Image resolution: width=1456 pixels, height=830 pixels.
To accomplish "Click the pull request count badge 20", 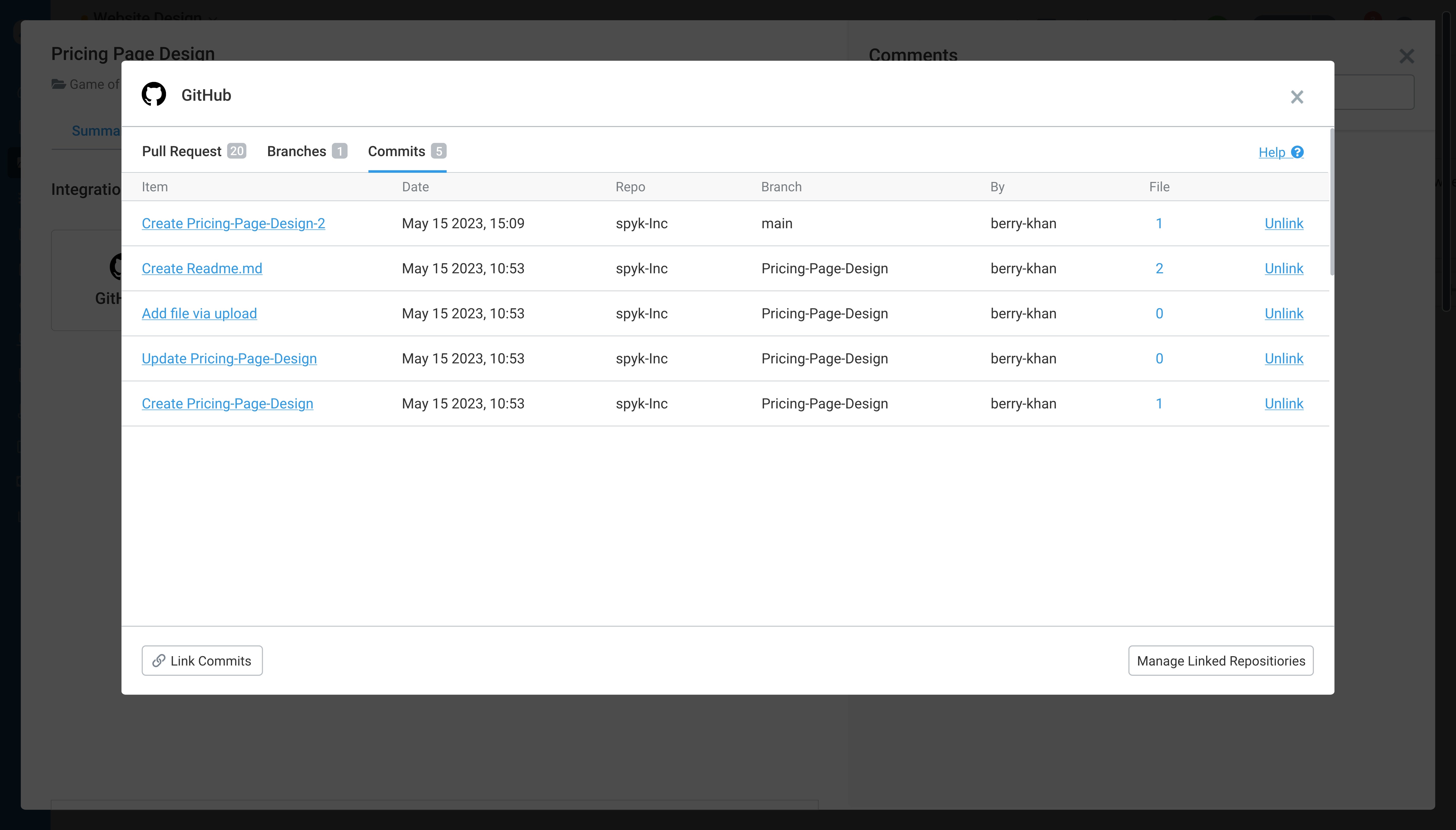I will click(x=237, y=151).
